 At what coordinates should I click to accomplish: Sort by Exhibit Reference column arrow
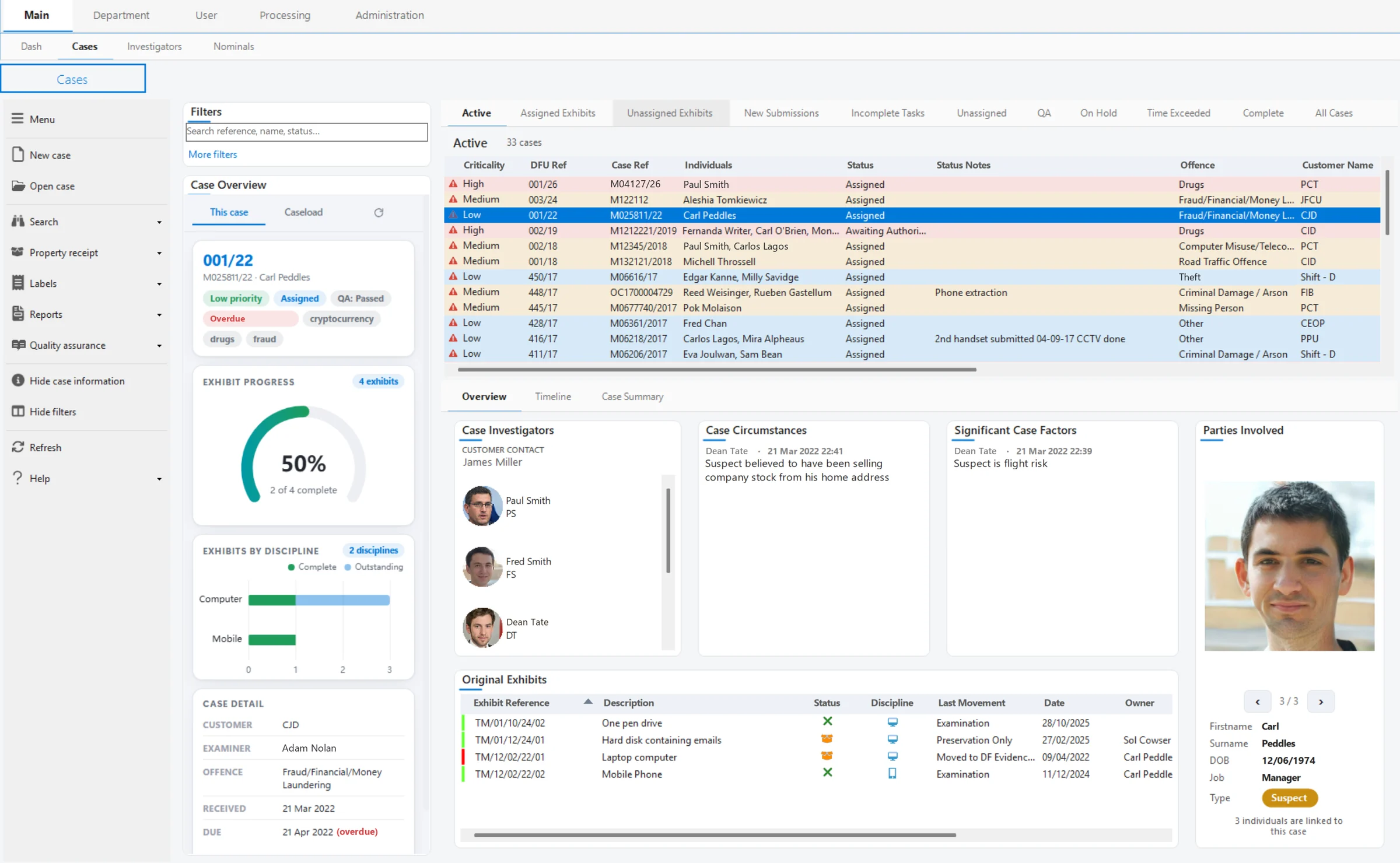click(588, 702)
